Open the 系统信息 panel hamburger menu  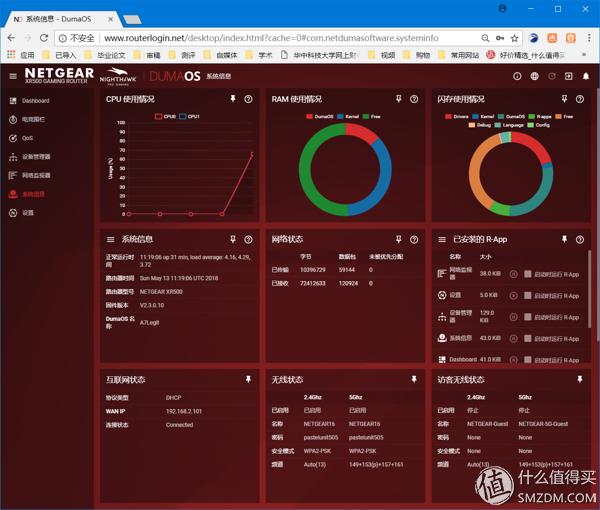click(111, 240)
